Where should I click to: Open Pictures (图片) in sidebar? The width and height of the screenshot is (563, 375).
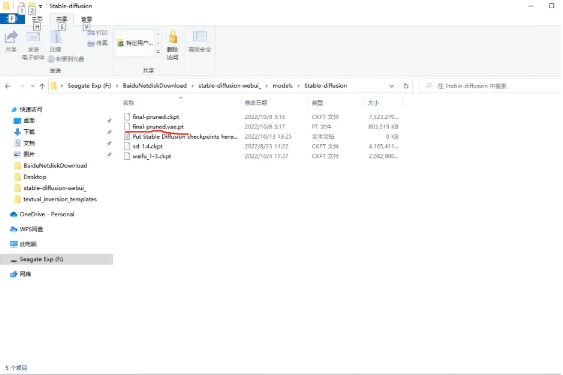[x=29, y=154]
